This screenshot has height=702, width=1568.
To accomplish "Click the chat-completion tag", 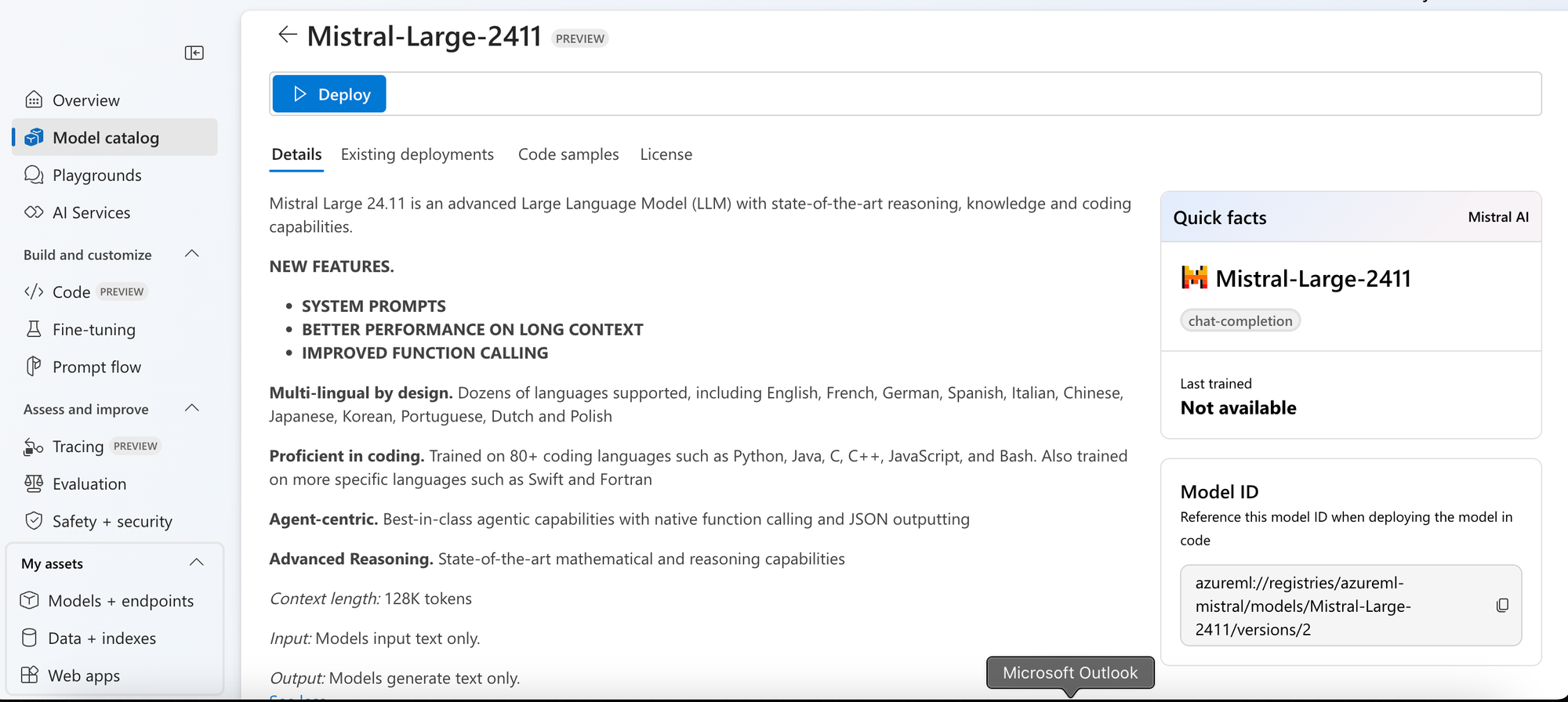I will coord(1240,320).
